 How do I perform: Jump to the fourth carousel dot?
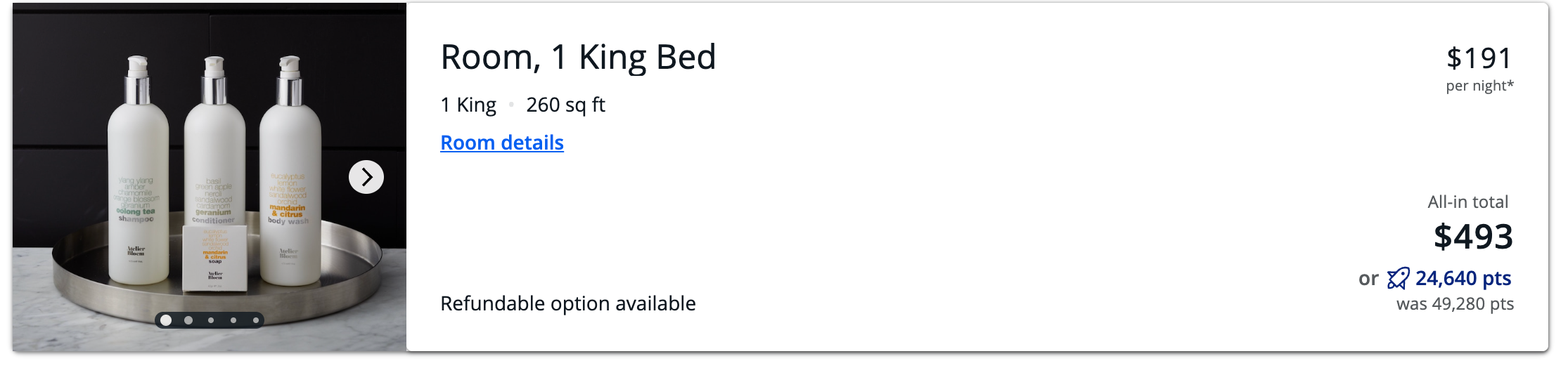pos(233,320)
